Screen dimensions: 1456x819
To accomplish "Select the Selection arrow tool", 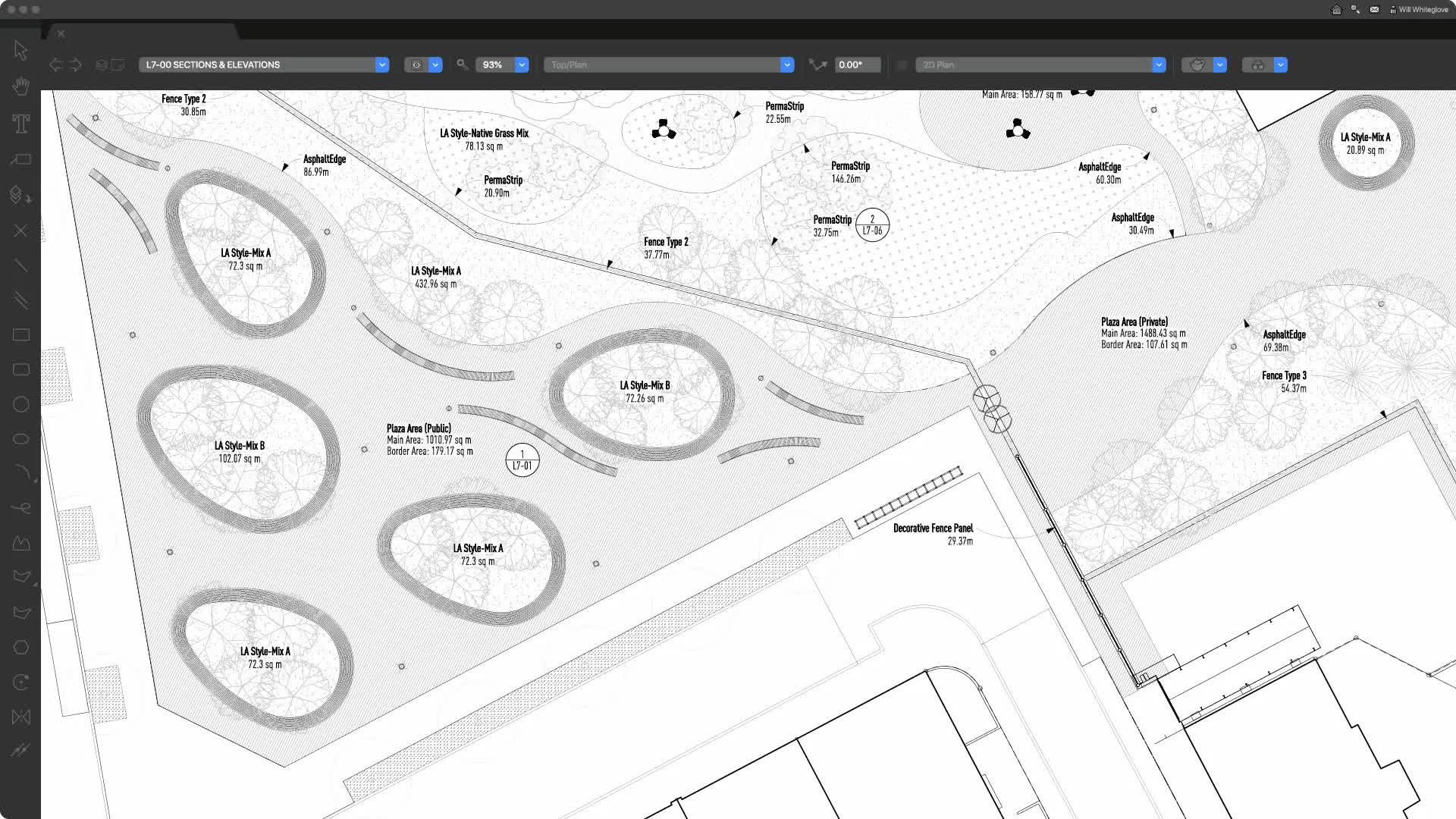I will (x=21, y=51).
